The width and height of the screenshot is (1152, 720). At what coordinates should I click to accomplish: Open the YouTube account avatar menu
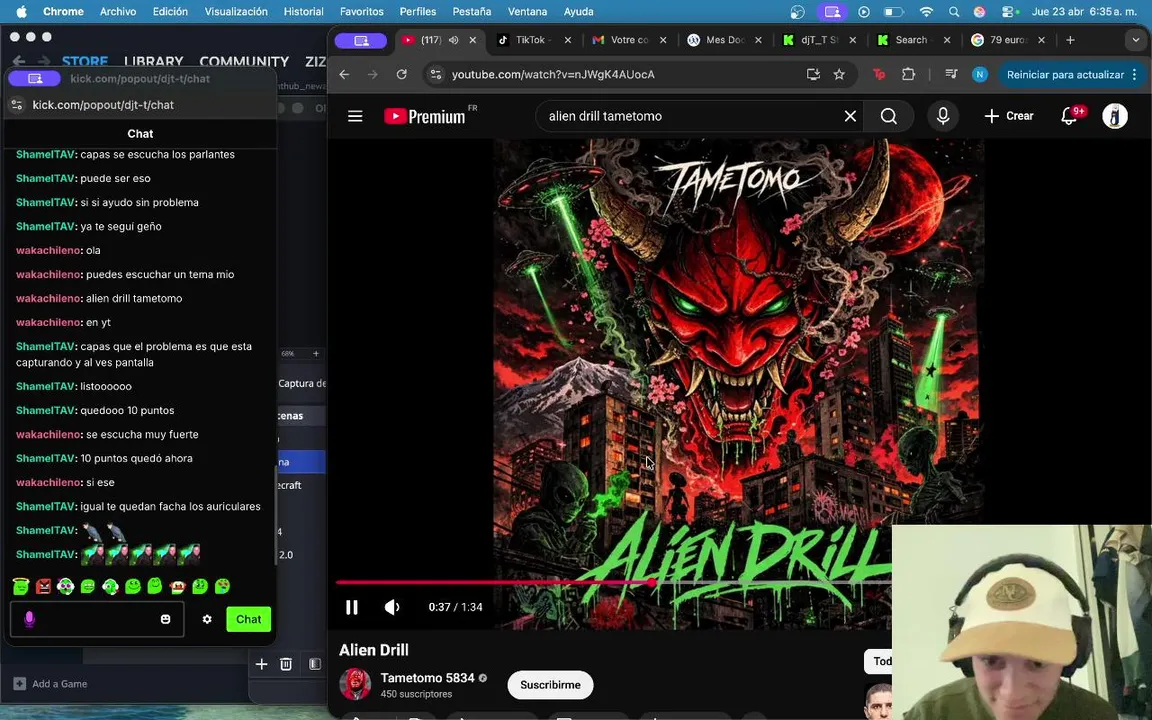coord(1115,116)
